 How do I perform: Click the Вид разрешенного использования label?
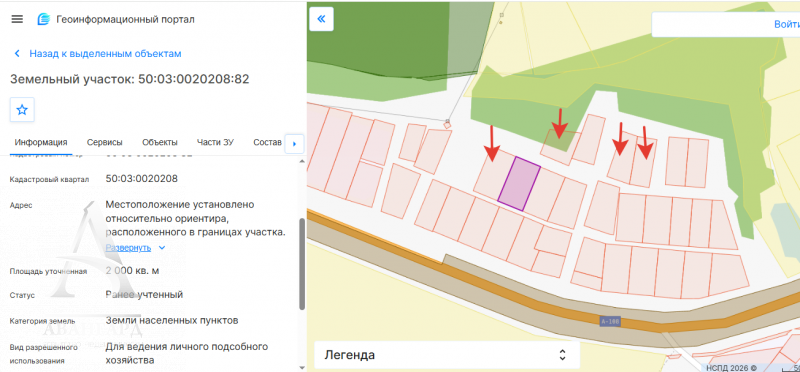pyautogui.click(x=43, y=354)
